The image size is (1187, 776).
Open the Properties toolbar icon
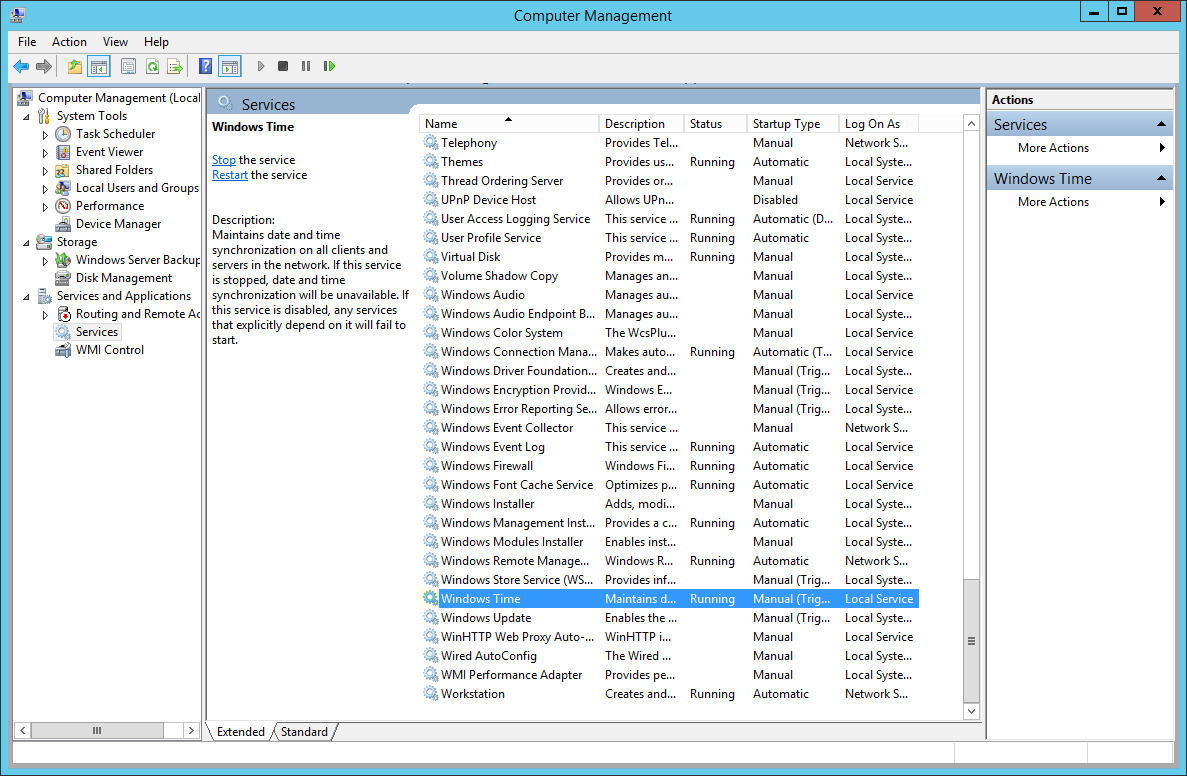click(x=129, y=67)
